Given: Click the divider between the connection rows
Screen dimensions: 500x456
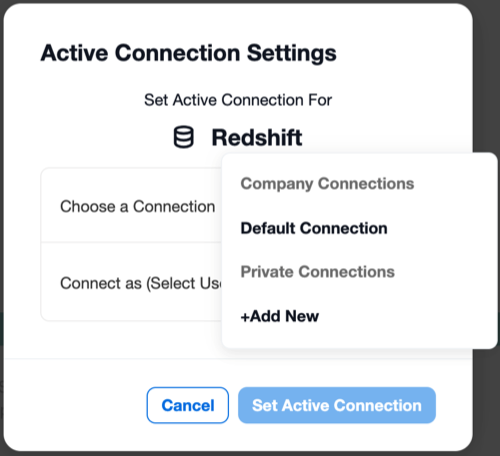Looking at the screenshot, I should pos(131,243).
